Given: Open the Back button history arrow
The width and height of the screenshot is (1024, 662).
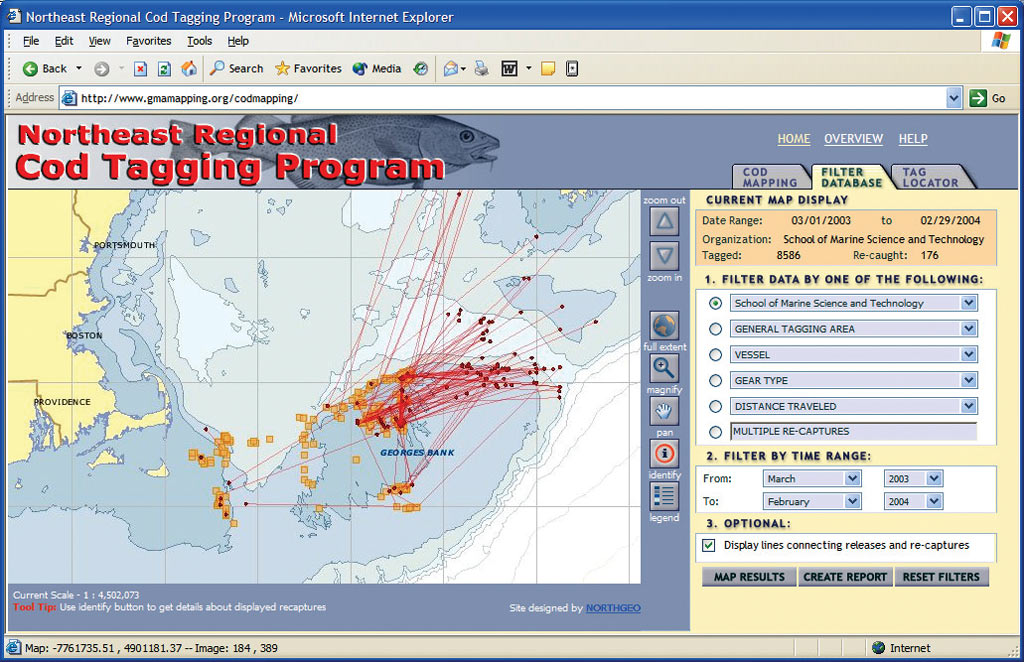Looking at the screenshot, I should (79, 68).
